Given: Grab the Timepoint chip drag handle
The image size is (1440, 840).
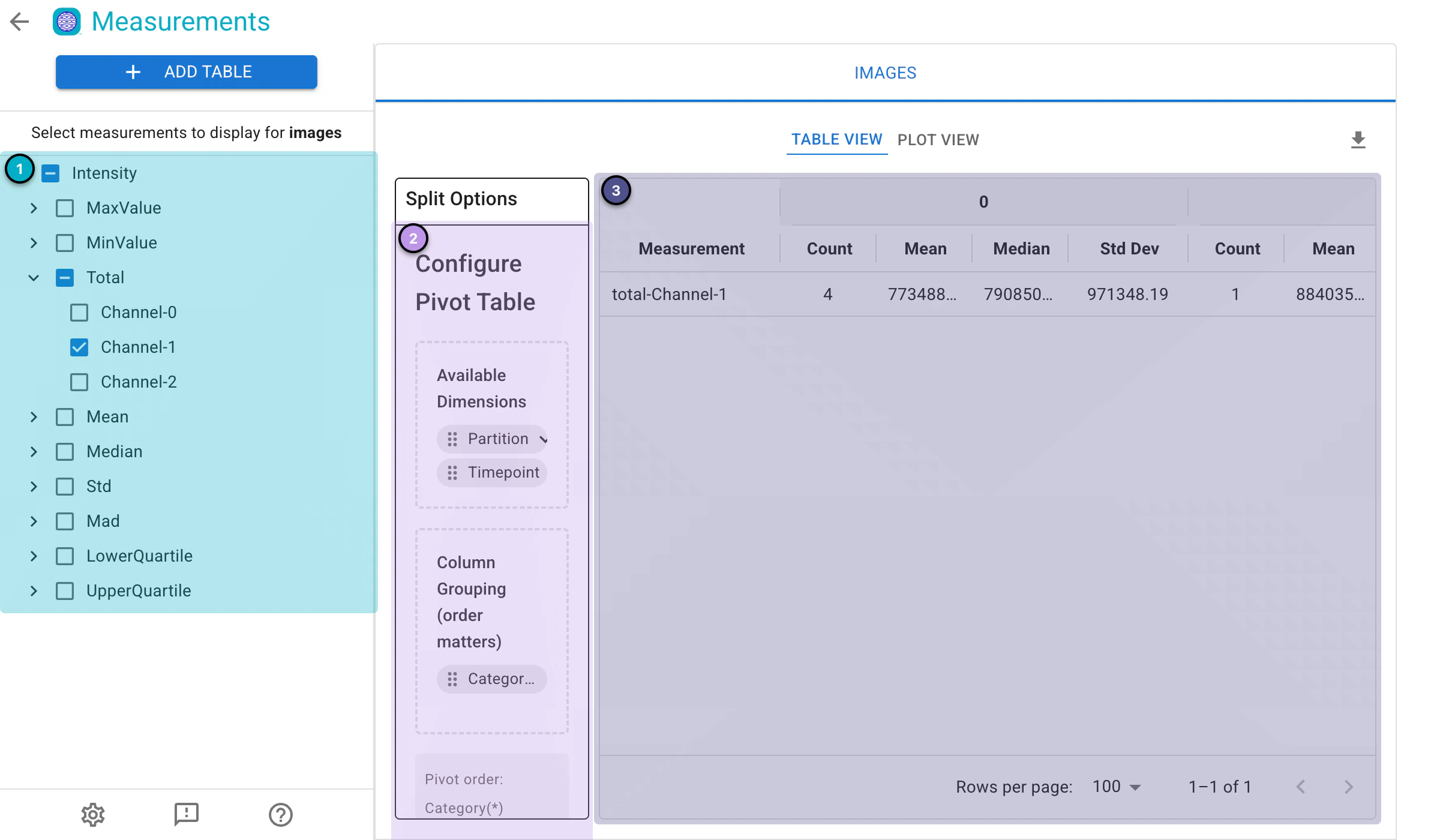Looking at the screenshot, I should click(452, 473).
